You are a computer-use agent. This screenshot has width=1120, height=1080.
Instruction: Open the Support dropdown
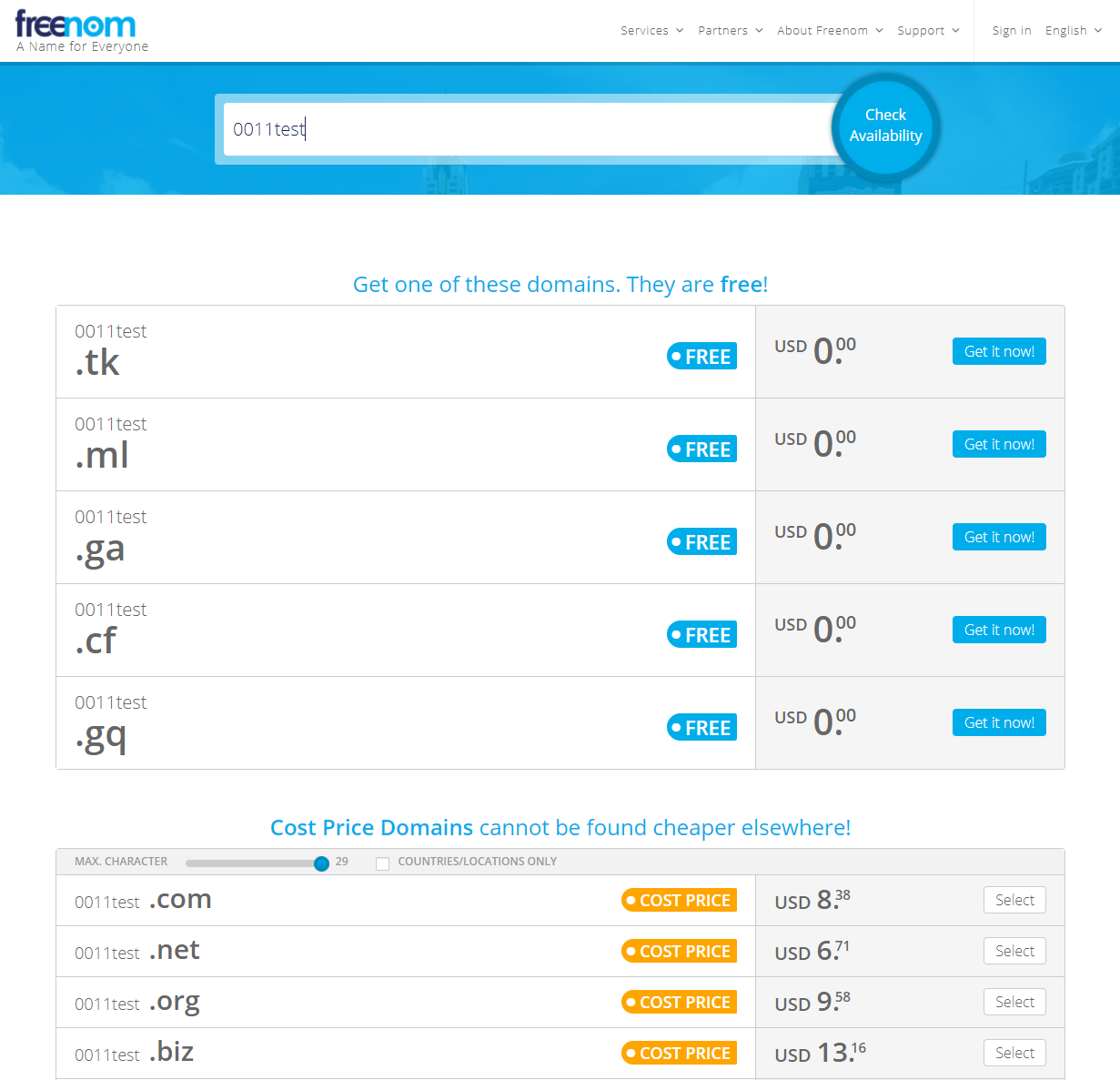click(928, 30)
